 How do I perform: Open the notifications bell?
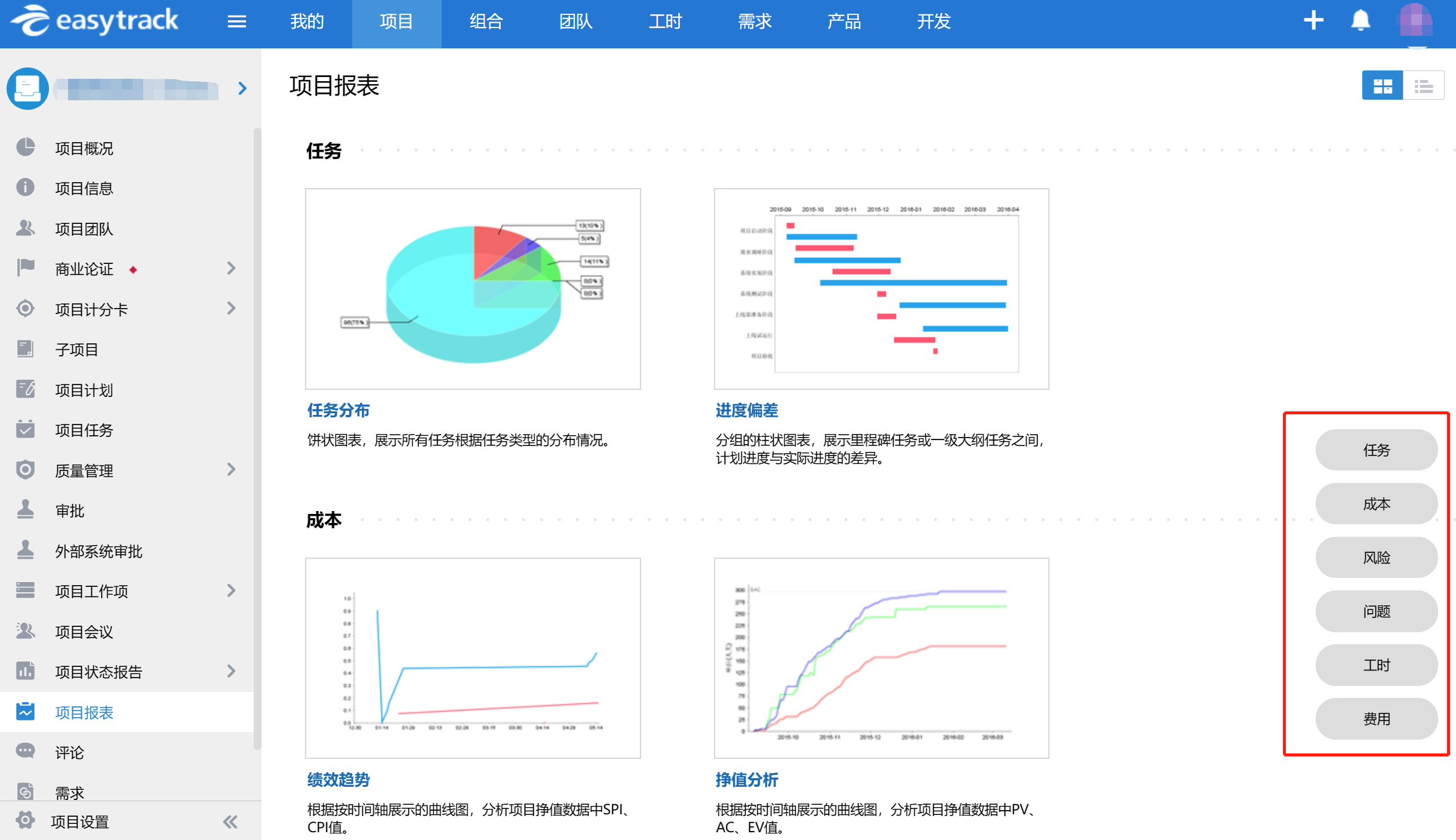[1360, 20]
